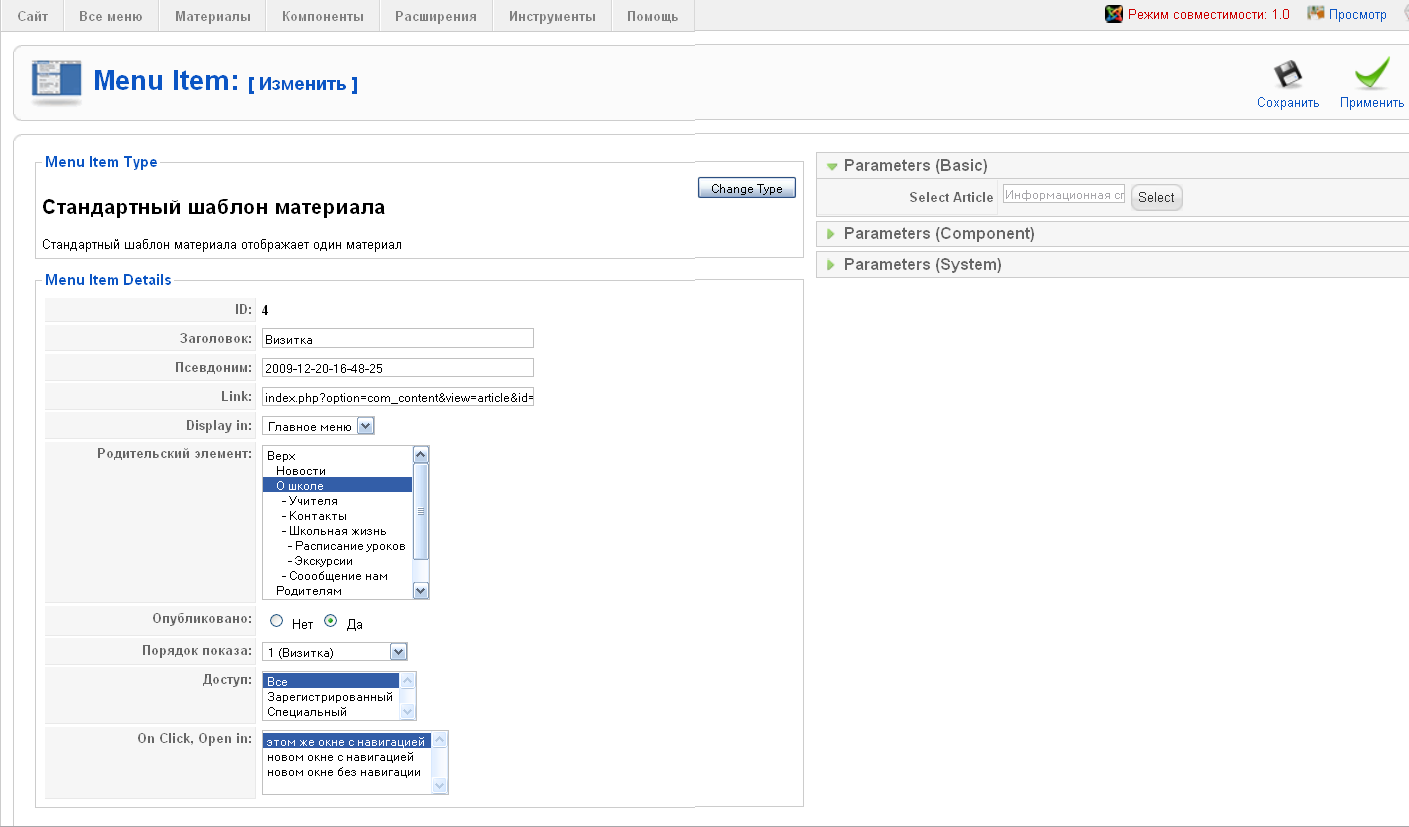Click the Select article button

(x=1156, y=197)
